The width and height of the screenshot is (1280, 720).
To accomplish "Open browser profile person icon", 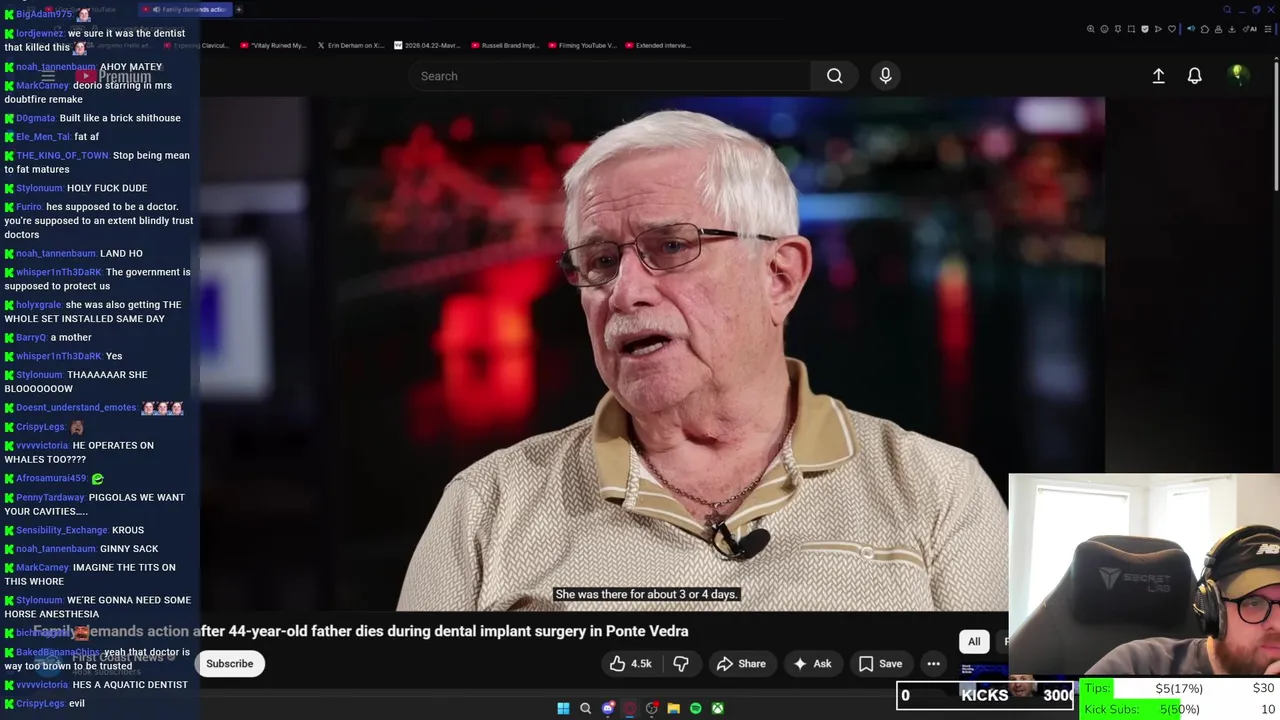I will [1218, 29].
